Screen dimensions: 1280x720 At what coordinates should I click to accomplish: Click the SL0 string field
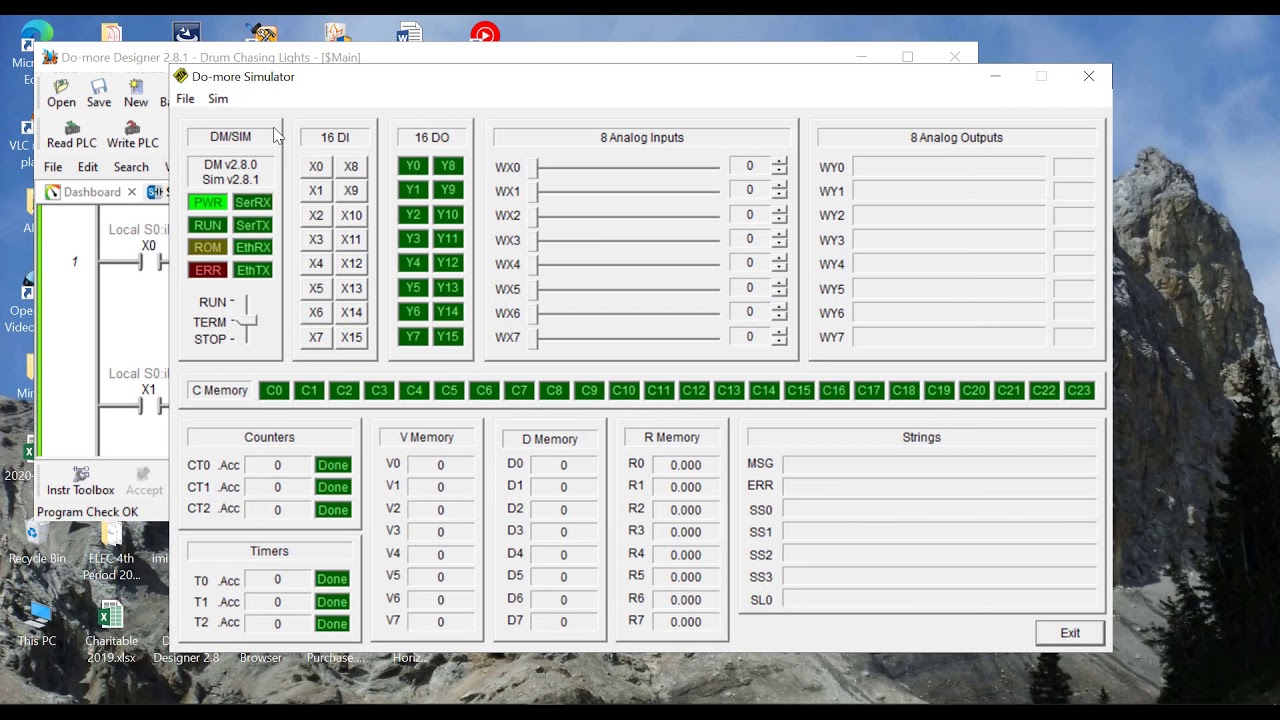pyautogui.click(x=940, y=600)
